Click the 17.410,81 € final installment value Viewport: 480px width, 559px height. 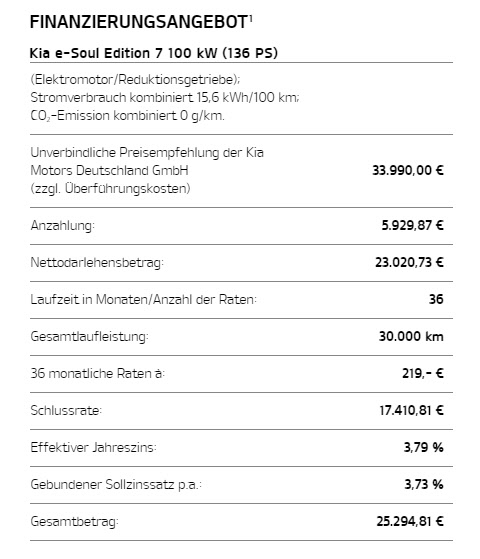[x=411, y=410]
